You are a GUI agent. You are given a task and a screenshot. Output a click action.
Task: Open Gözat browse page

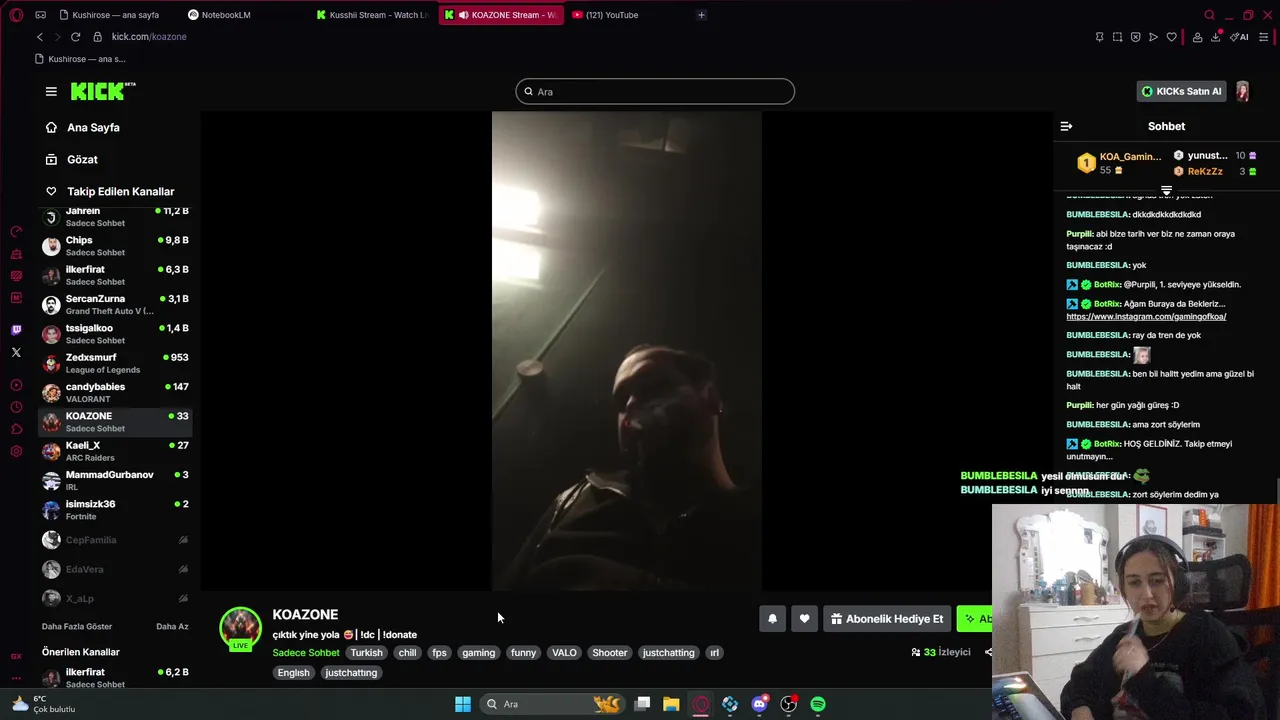[x=82, y=160]
